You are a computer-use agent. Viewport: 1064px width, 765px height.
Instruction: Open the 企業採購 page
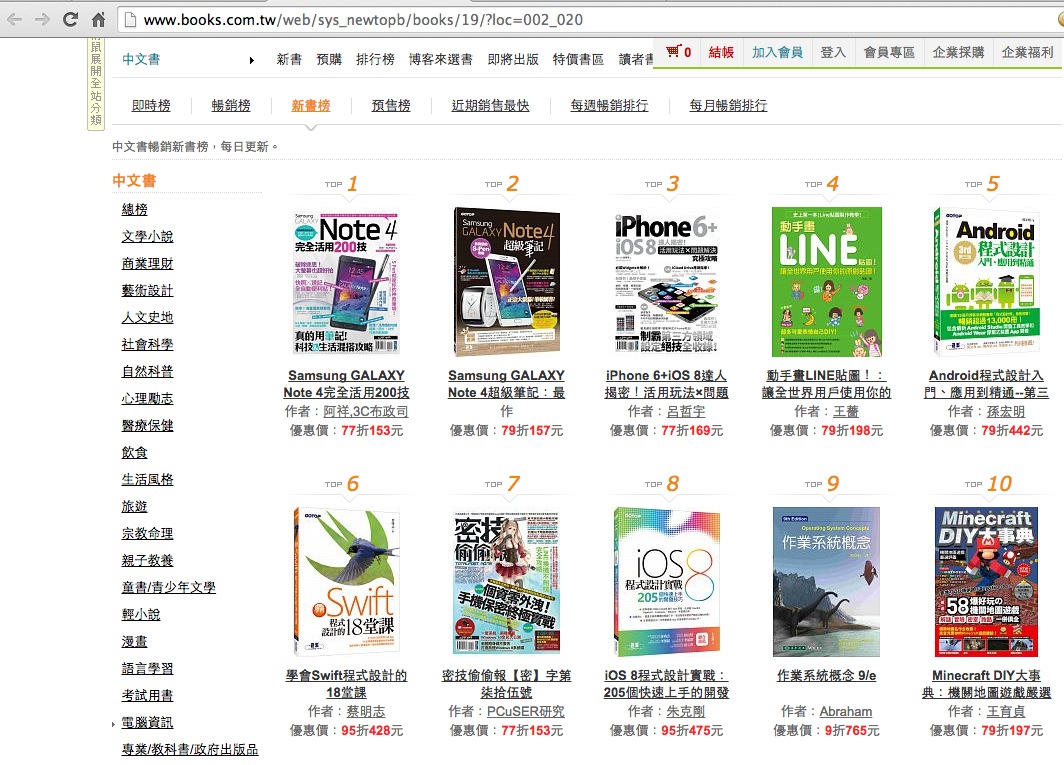coord(958,52)
